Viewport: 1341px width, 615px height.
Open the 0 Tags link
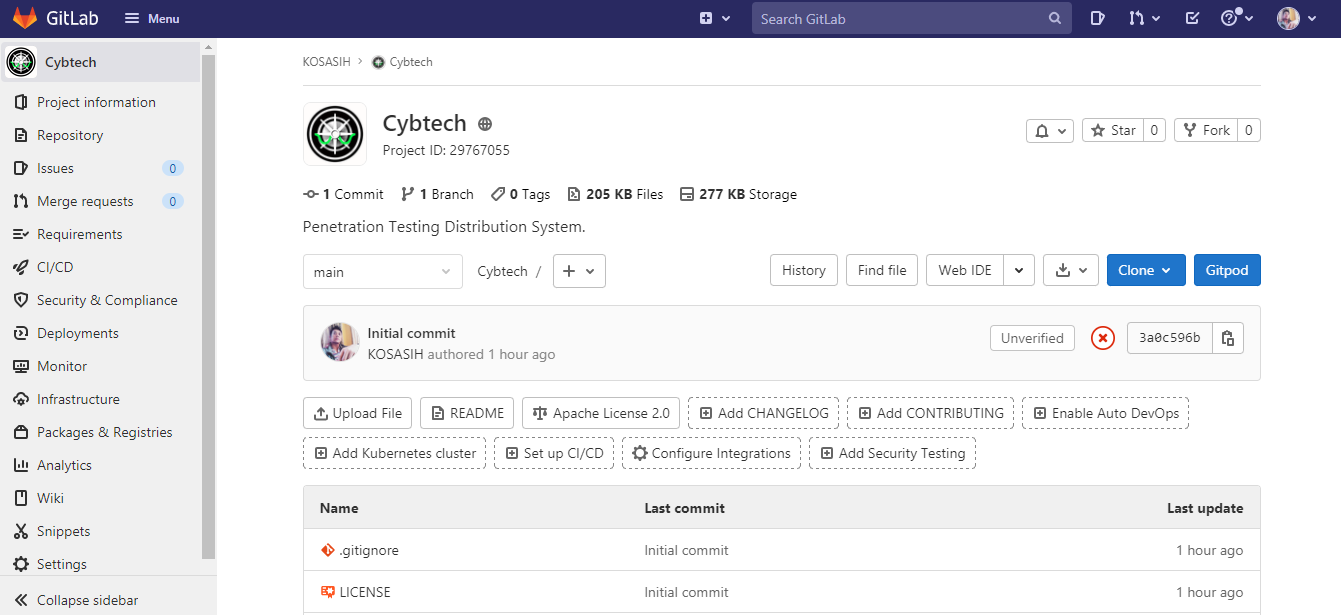tap(520, 194)
